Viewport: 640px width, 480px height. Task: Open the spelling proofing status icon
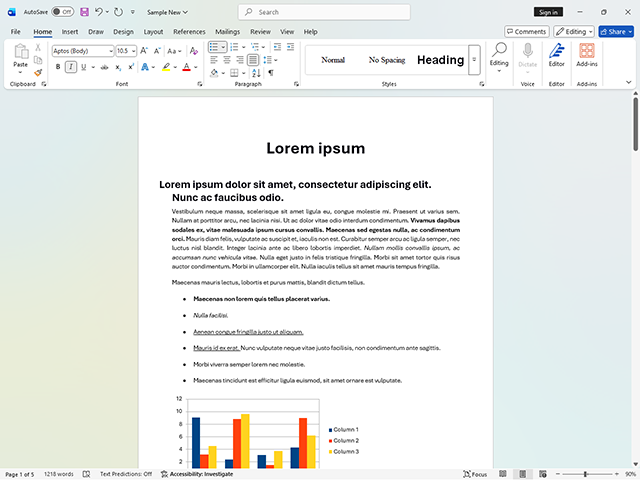coord(86,474)
